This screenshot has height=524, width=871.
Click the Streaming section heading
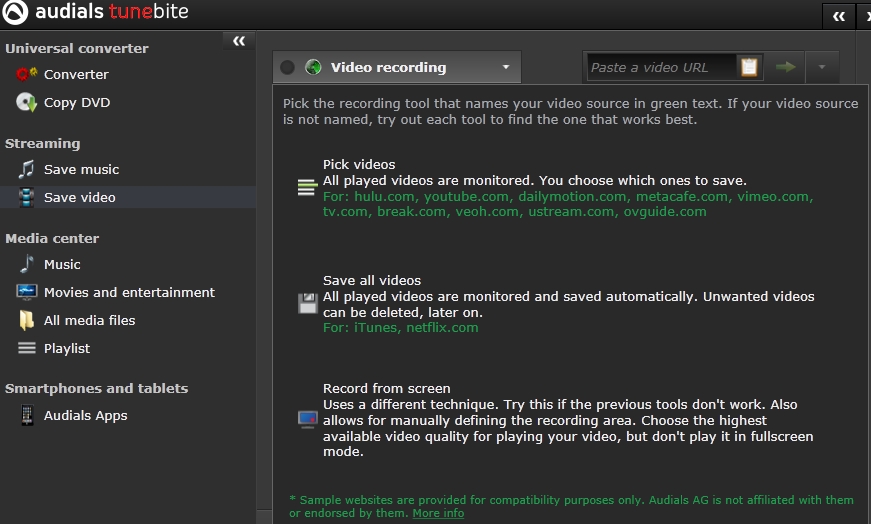(43, 143)
